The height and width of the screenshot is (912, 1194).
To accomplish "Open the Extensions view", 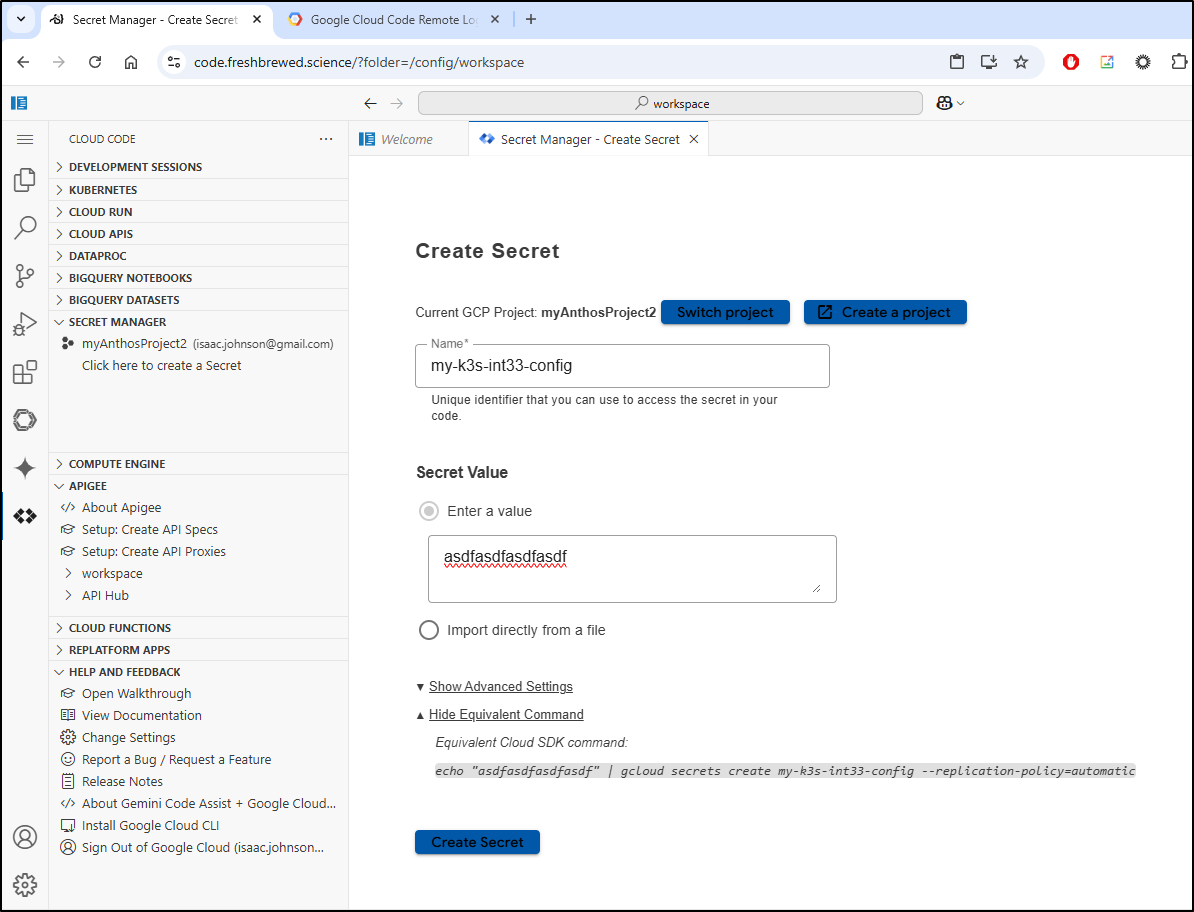I will point(24,372).
